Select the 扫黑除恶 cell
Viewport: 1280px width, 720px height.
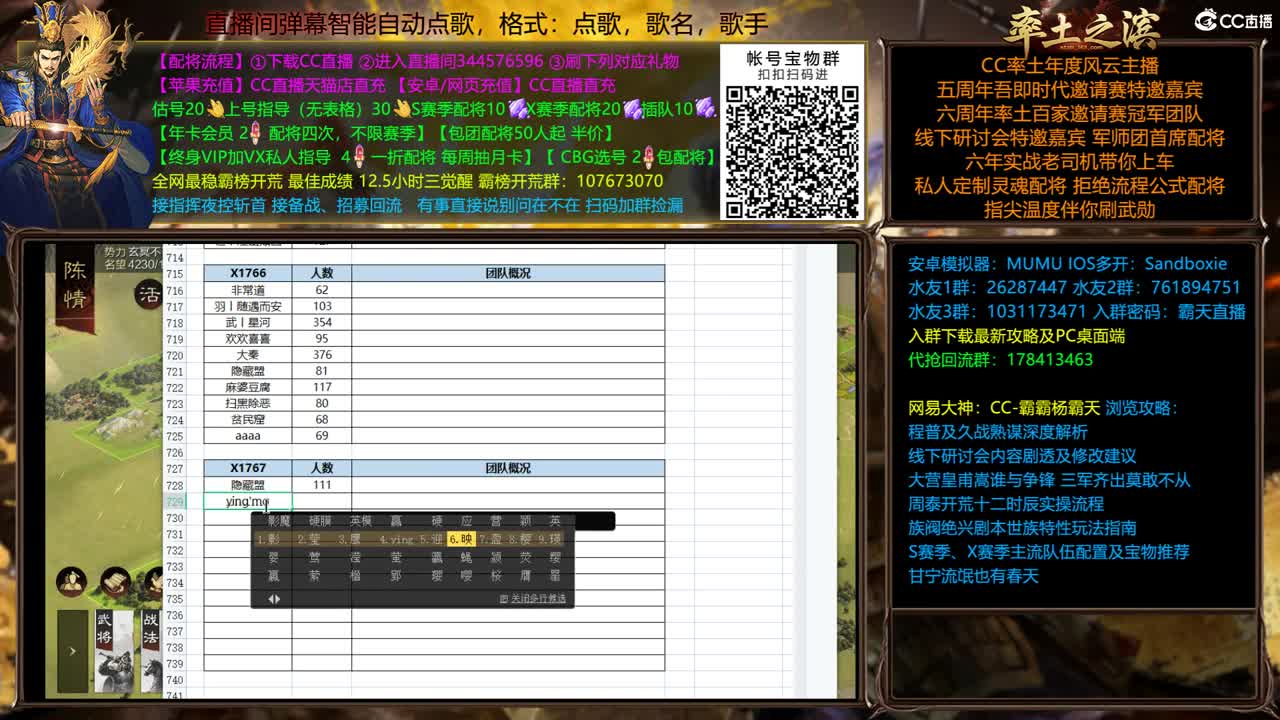click(x=248, y=403)
